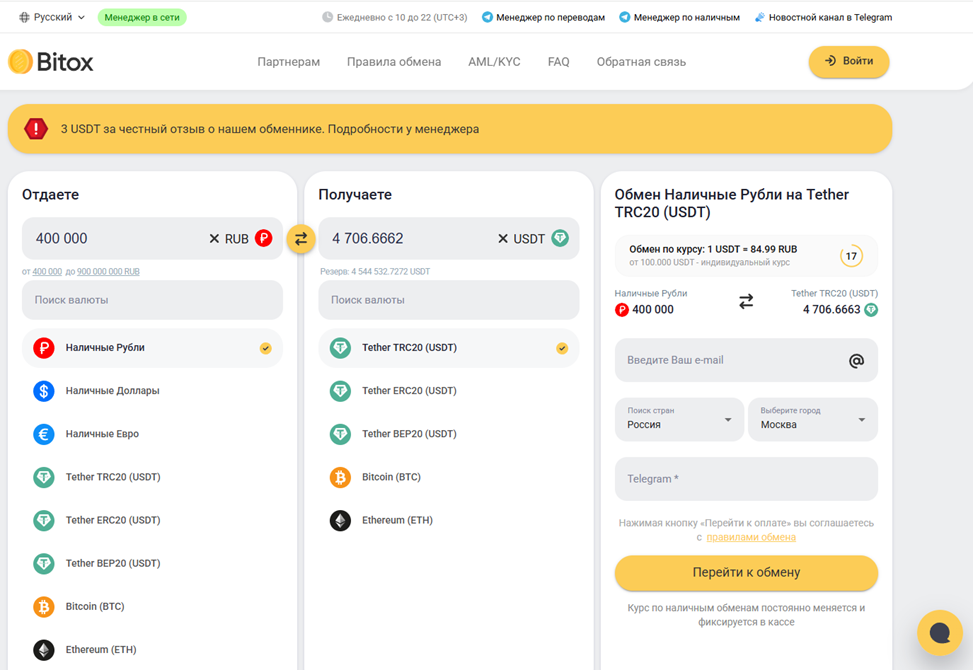This screenshot has height=670, width=973.
Task: Open the Поиск стран country dropdown
Action: tap(679, 419)
